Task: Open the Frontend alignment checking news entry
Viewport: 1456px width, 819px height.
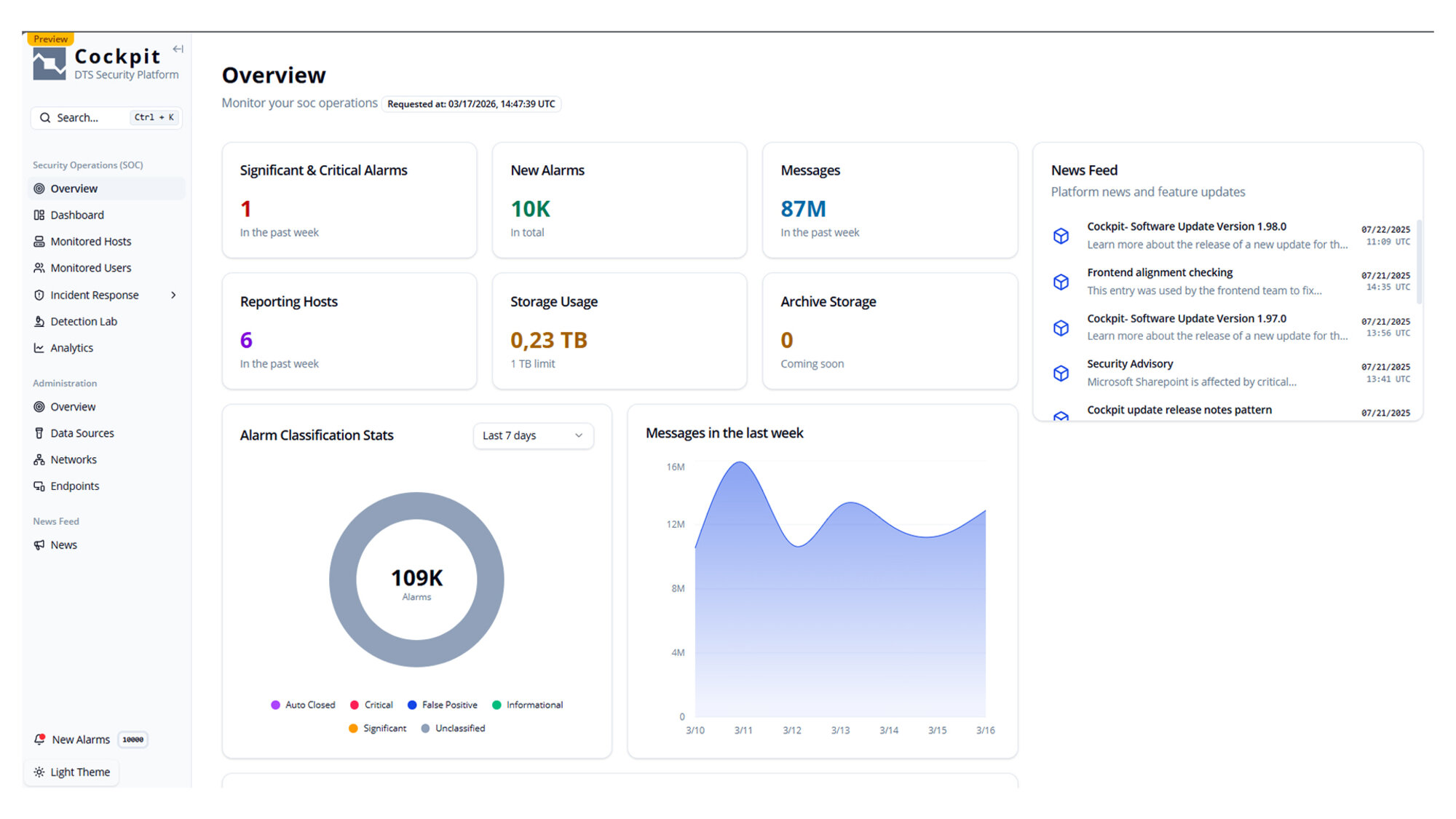Action: 1159,273
